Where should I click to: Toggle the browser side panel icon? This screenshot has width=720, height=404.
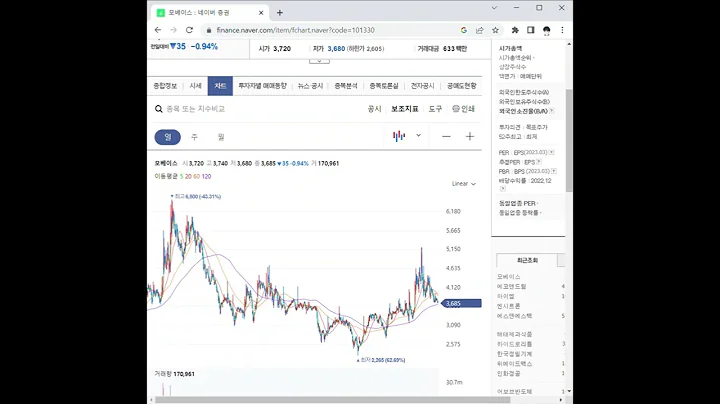point(531,30)
